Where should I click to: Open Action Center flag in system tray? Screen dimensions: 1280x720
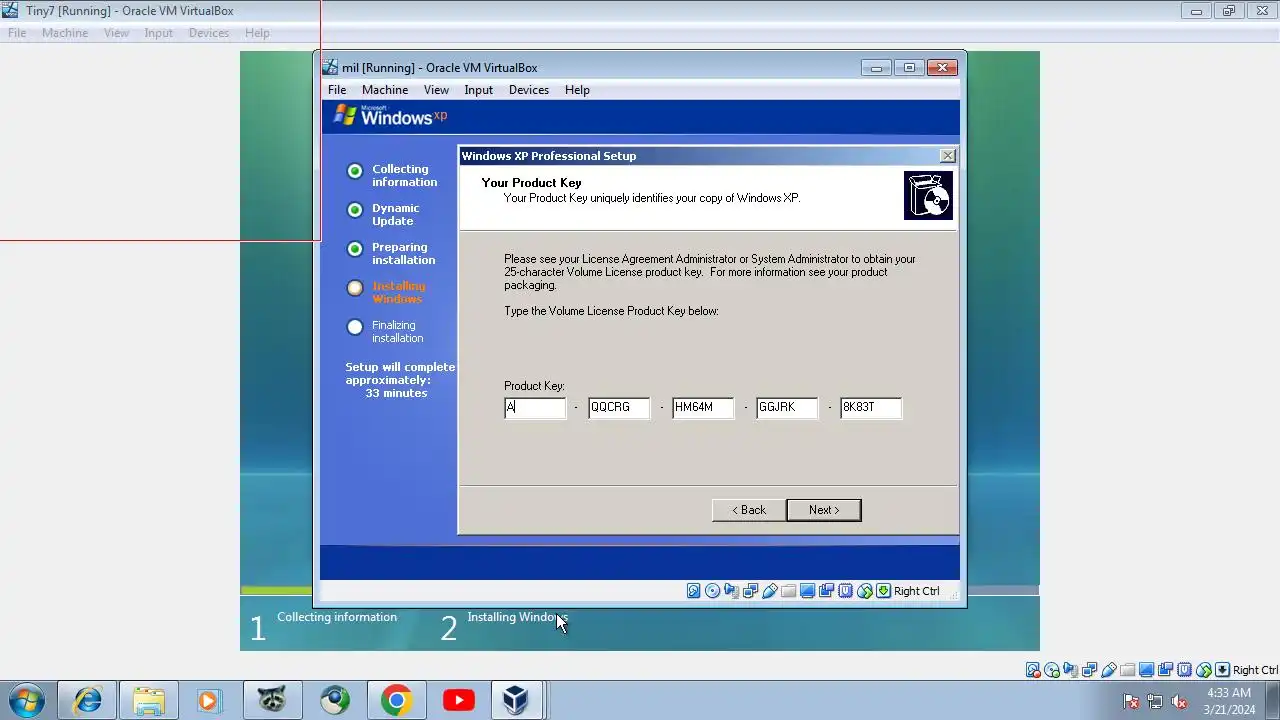click(x=1131, y=701)
